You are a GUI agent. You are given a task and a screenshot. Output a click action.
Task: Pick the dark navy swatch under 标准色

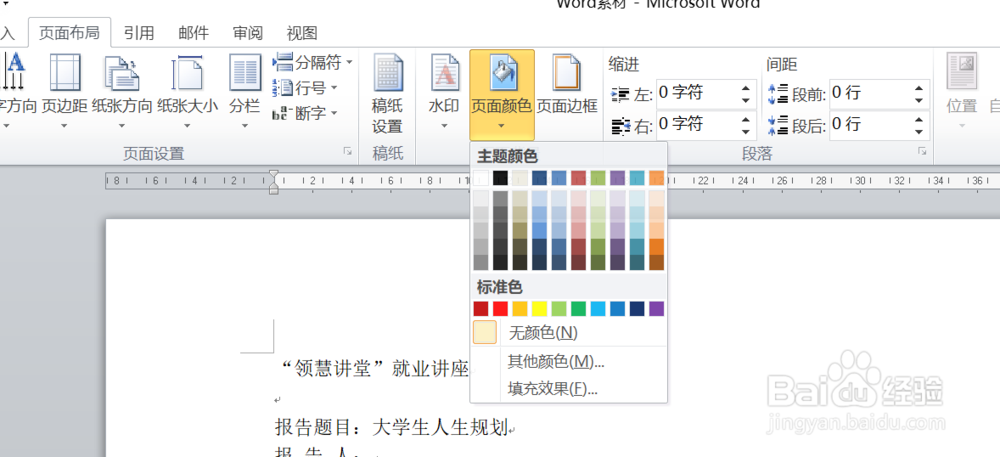coord(637,309)
